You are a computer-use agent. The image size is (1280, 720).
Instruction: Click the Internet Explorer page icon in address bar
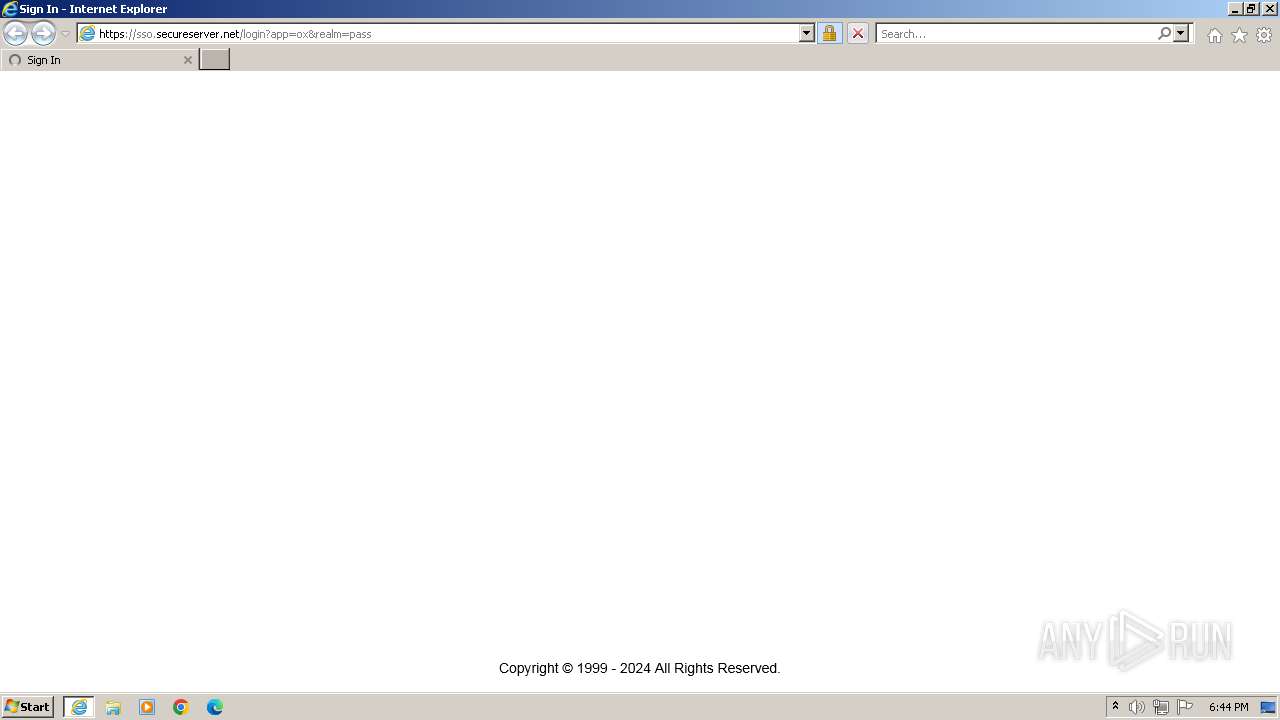[87, 34]
